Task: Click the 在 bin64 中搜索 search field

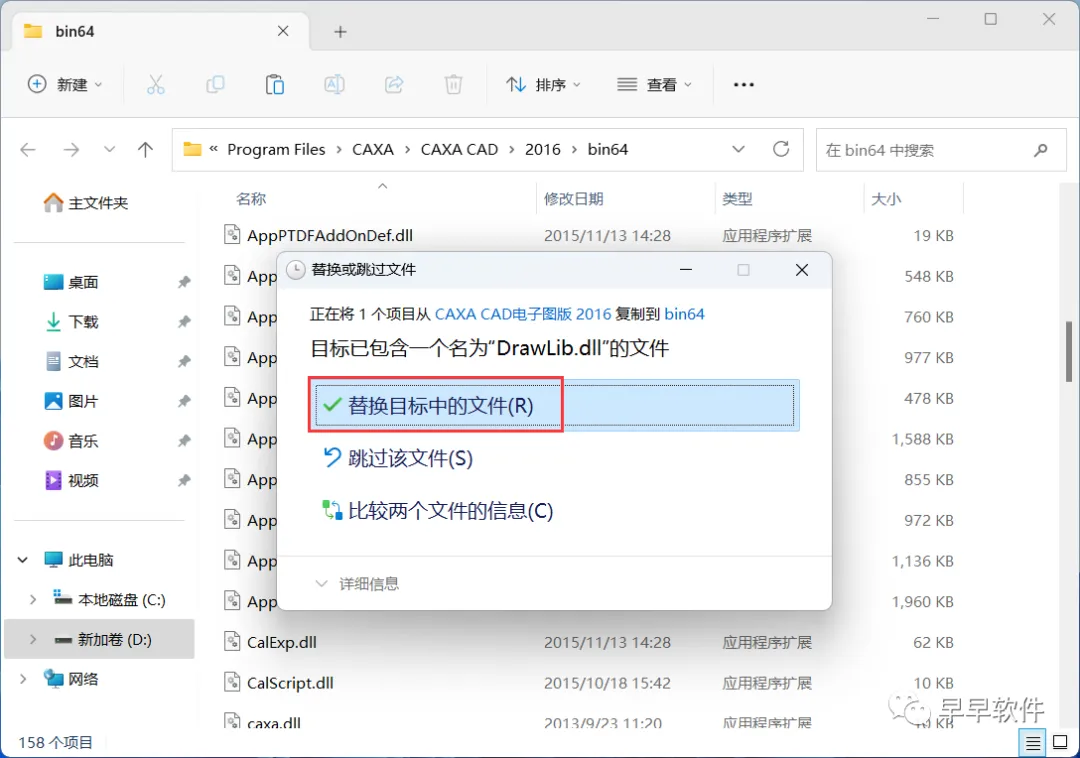Action: 942,149
